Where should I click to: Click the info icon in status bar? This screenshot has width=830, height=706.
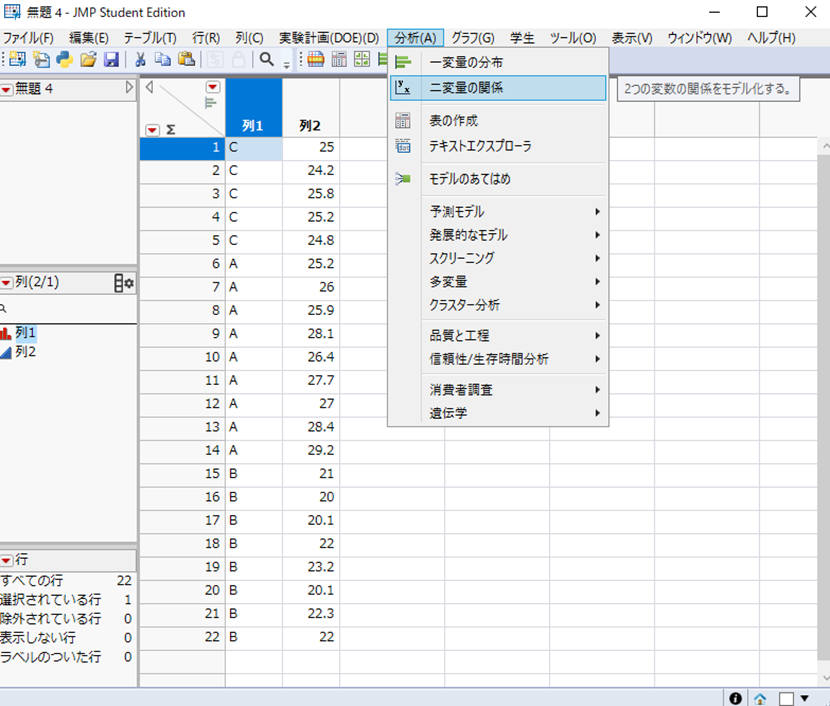click(736, 698)
